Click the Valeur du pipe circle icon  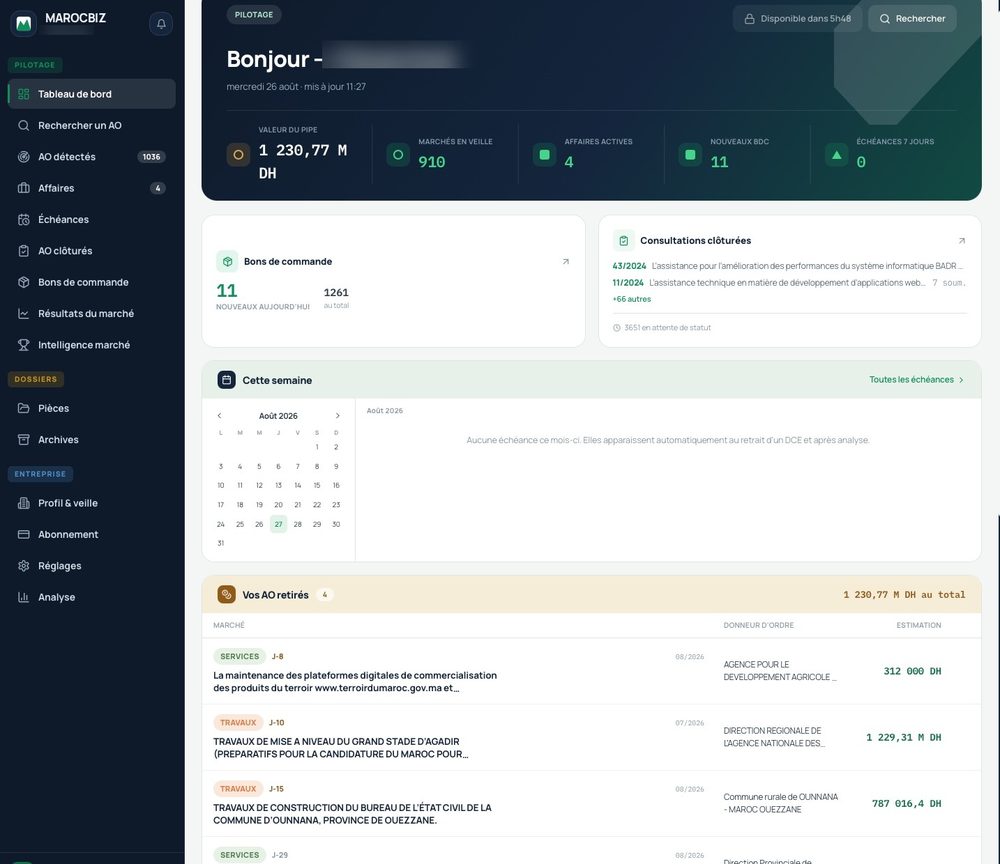click(x=238, y=154)
